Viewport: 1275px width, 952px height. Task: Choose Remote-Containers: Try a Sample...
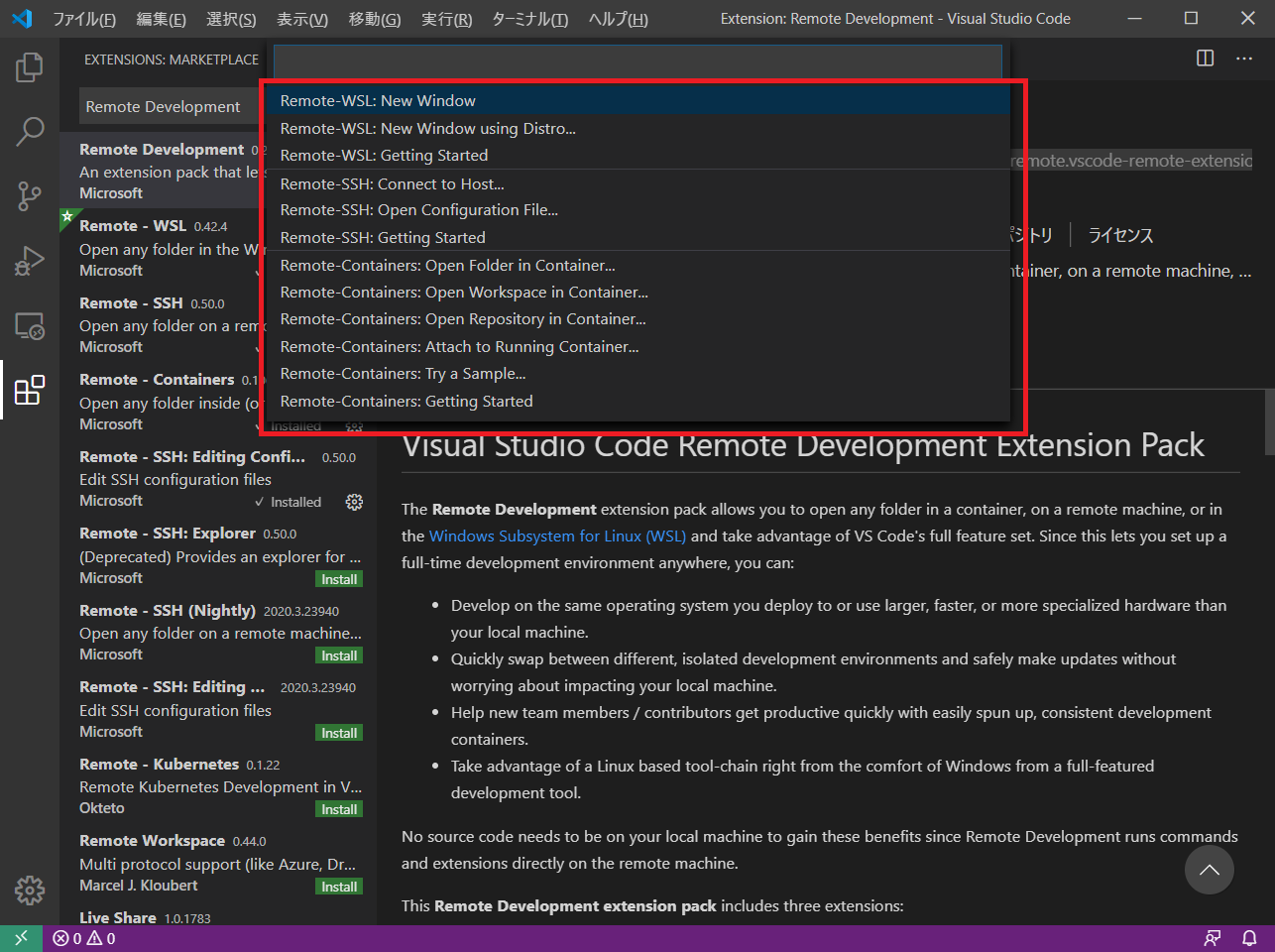[x=637, y=374]
